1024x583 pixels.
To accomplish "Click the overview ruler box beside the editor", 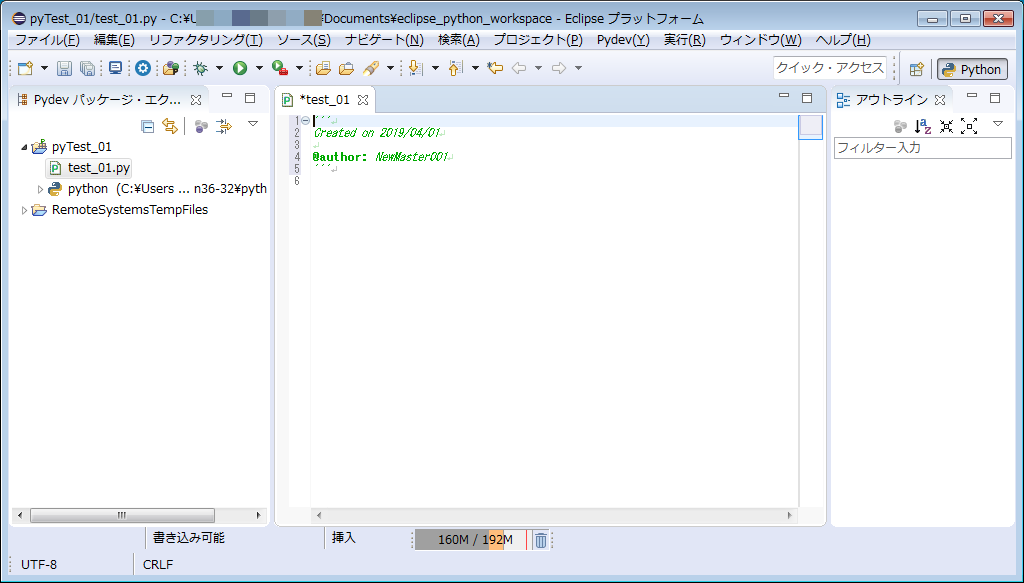I will point(810,127).
